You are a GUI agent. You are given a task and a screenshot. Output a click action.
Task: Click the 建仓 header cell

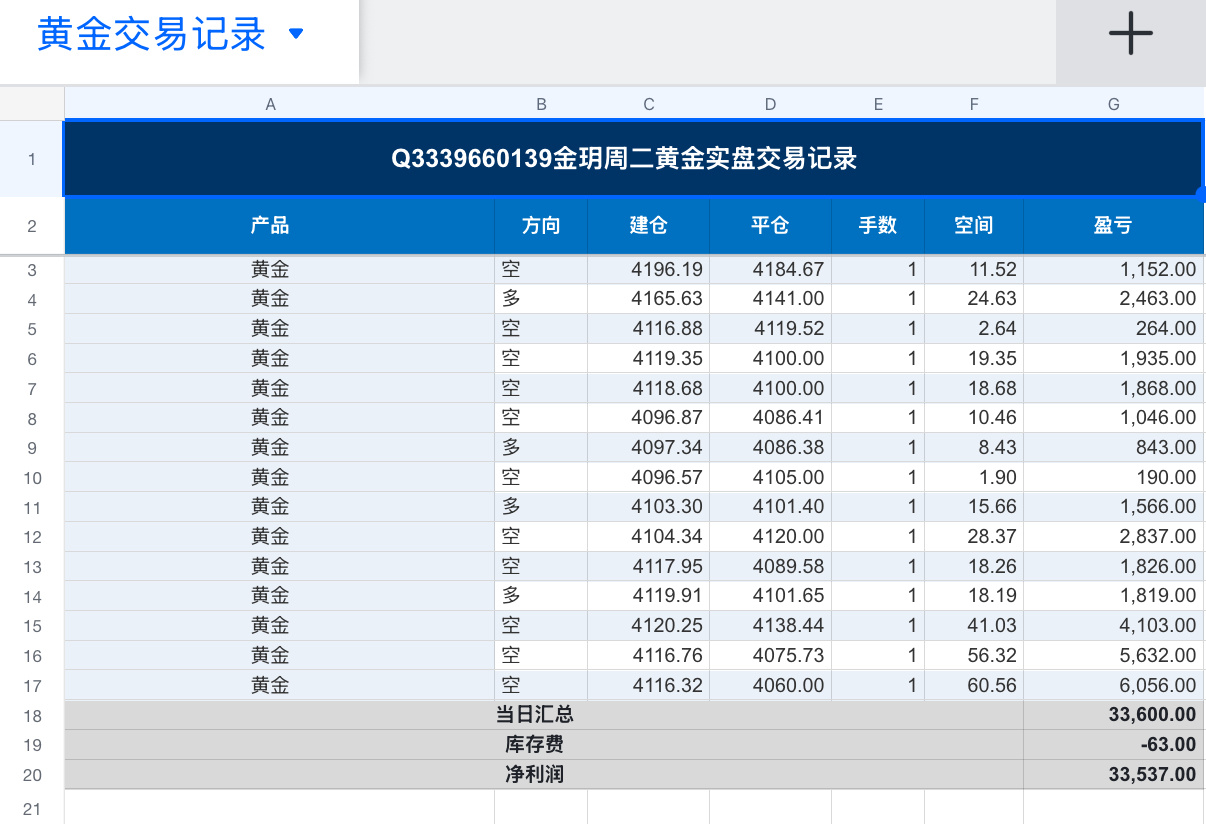(x=649, y=226)
